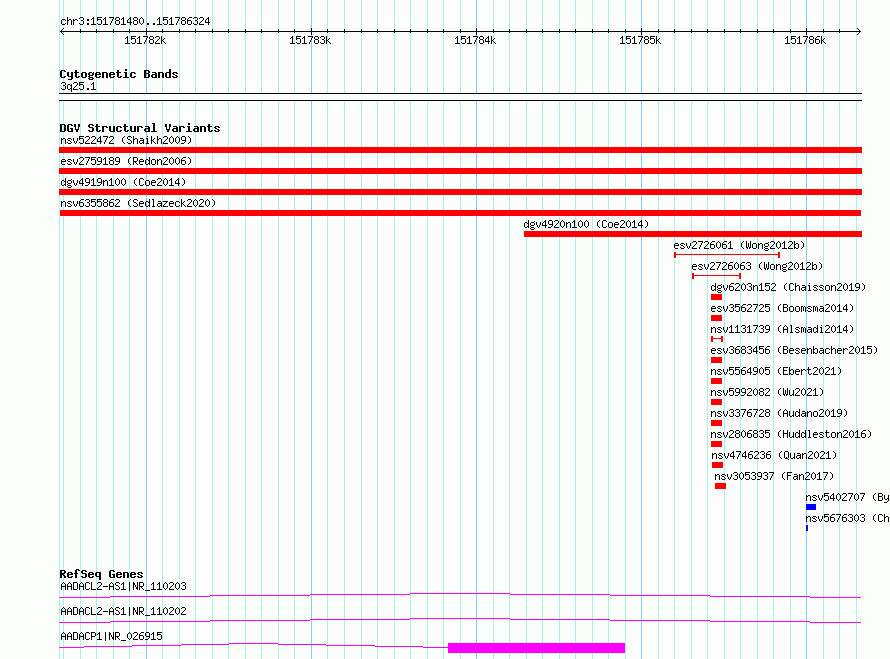Viewport: 890px width, 659px height.
Task: Click the 151786k ruler tick label
Action: tap(805, 40)
